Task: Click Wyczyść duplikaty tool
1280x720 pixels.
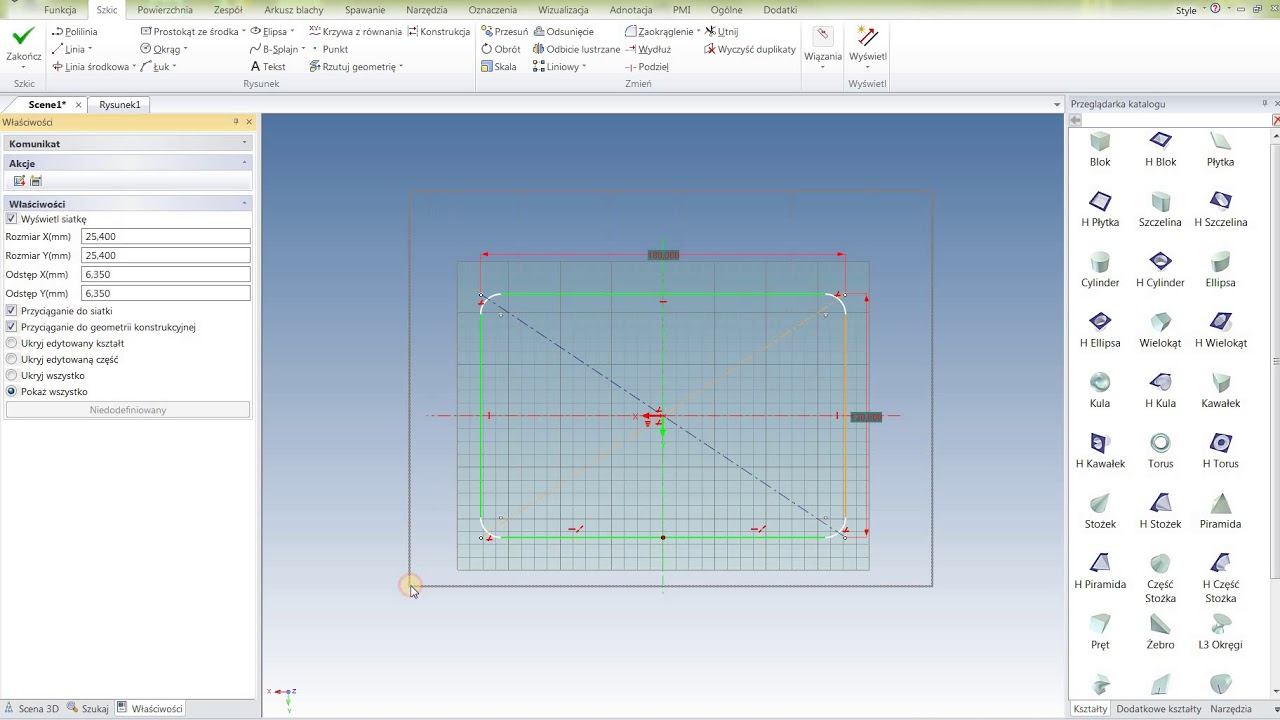Action: (x=750, y=49)
